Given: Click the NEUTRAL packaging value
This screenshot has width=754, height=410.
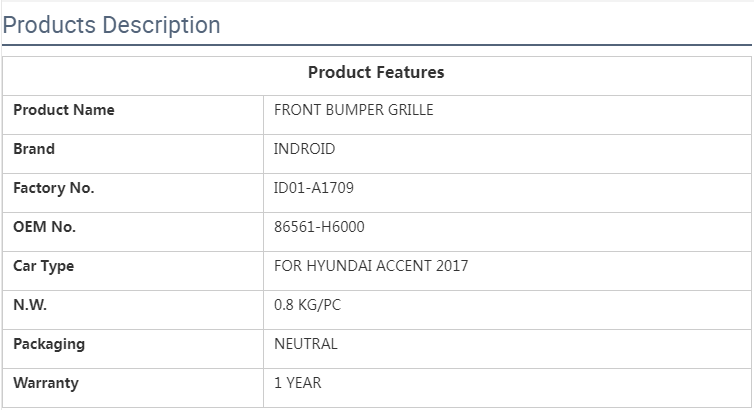Looking at the screenshot, I should 306,344.
